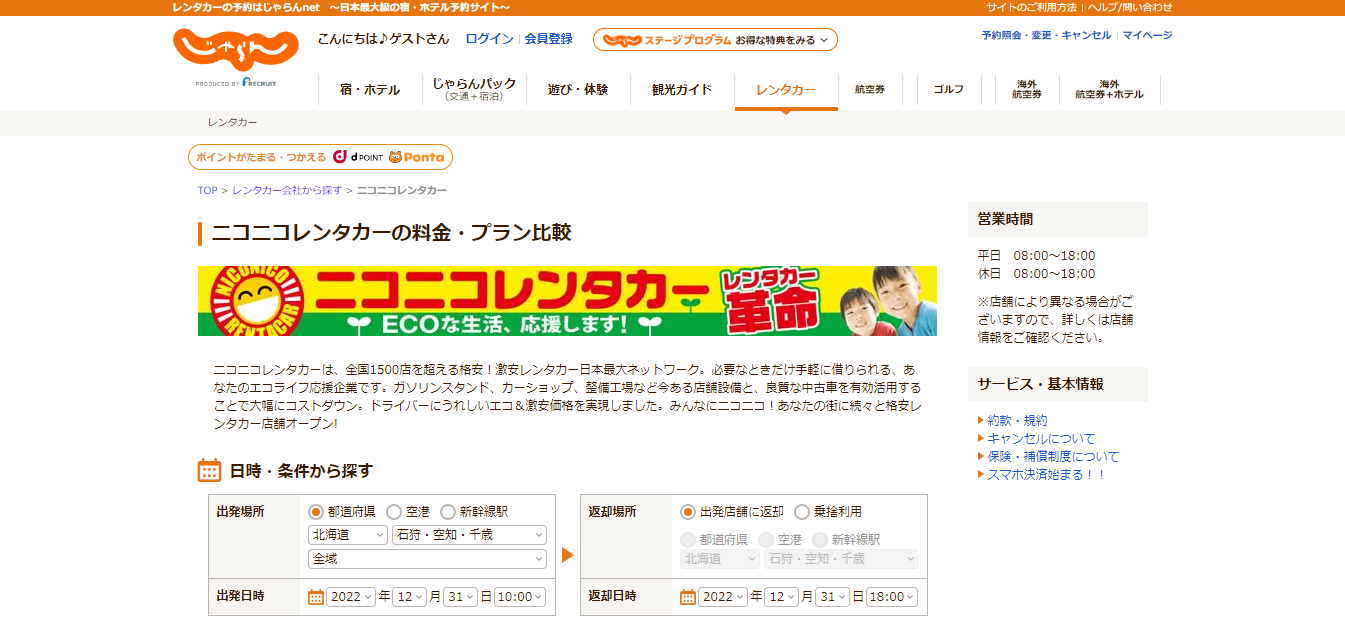Choose 出発店舗に返却 radio button
Viewport: 1345px width, 620px height.
point(688,511)
